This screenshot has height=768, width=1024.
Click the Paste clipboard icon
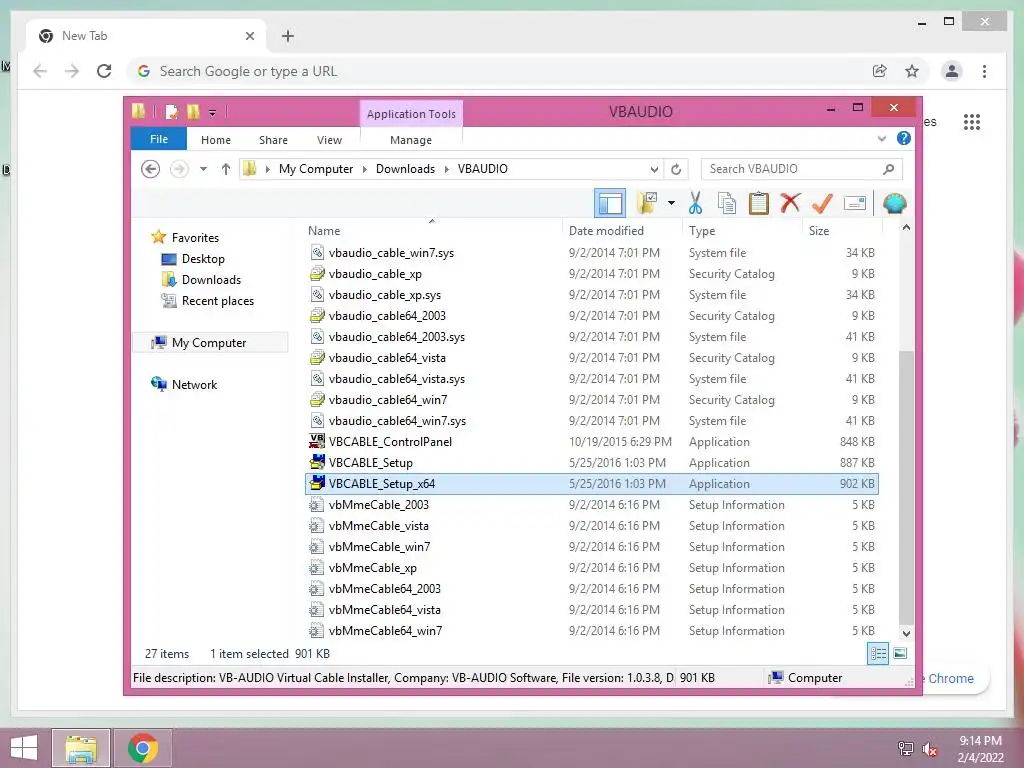(x=758, y=203)
